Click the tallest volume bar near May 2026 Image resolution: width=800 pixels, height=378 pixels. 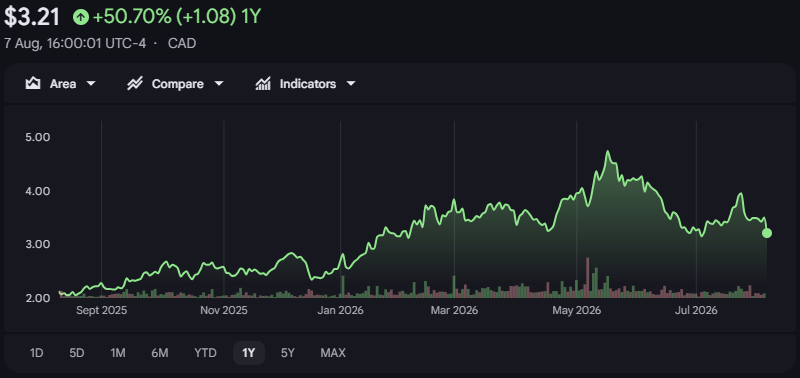click(x=588, y=278)
